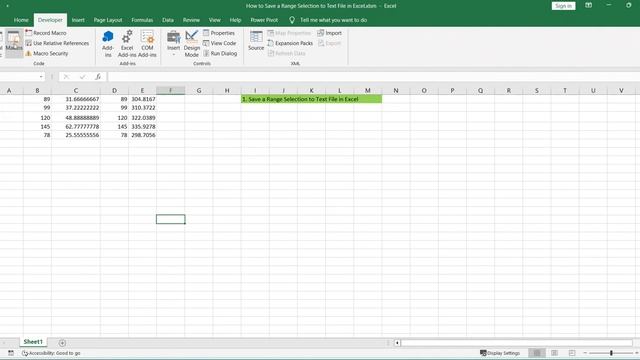The width and height of the screenshot is (640, 360).
Task: Click View Code
Action: click(220, 43)
